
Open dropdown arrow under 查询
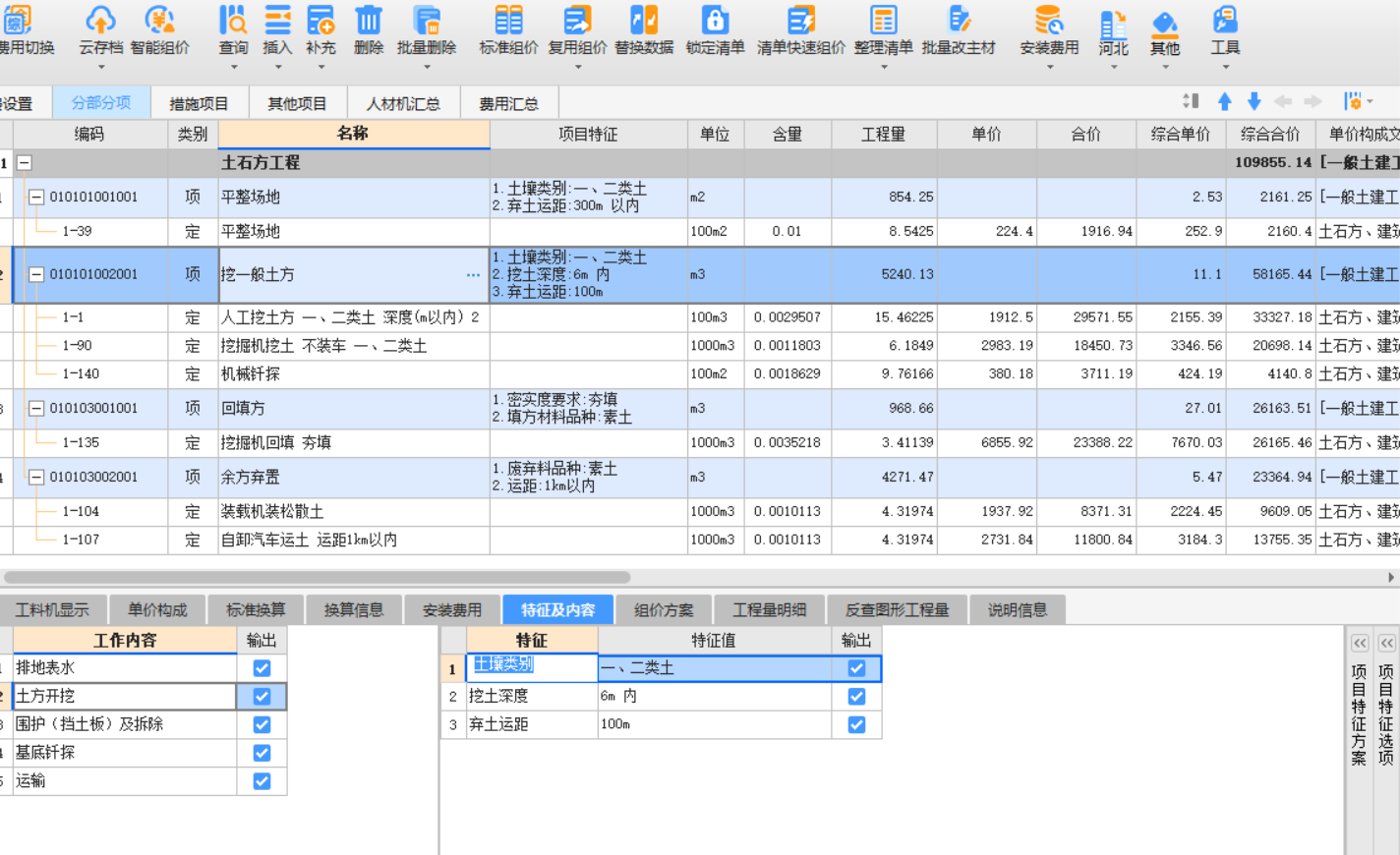234,67
